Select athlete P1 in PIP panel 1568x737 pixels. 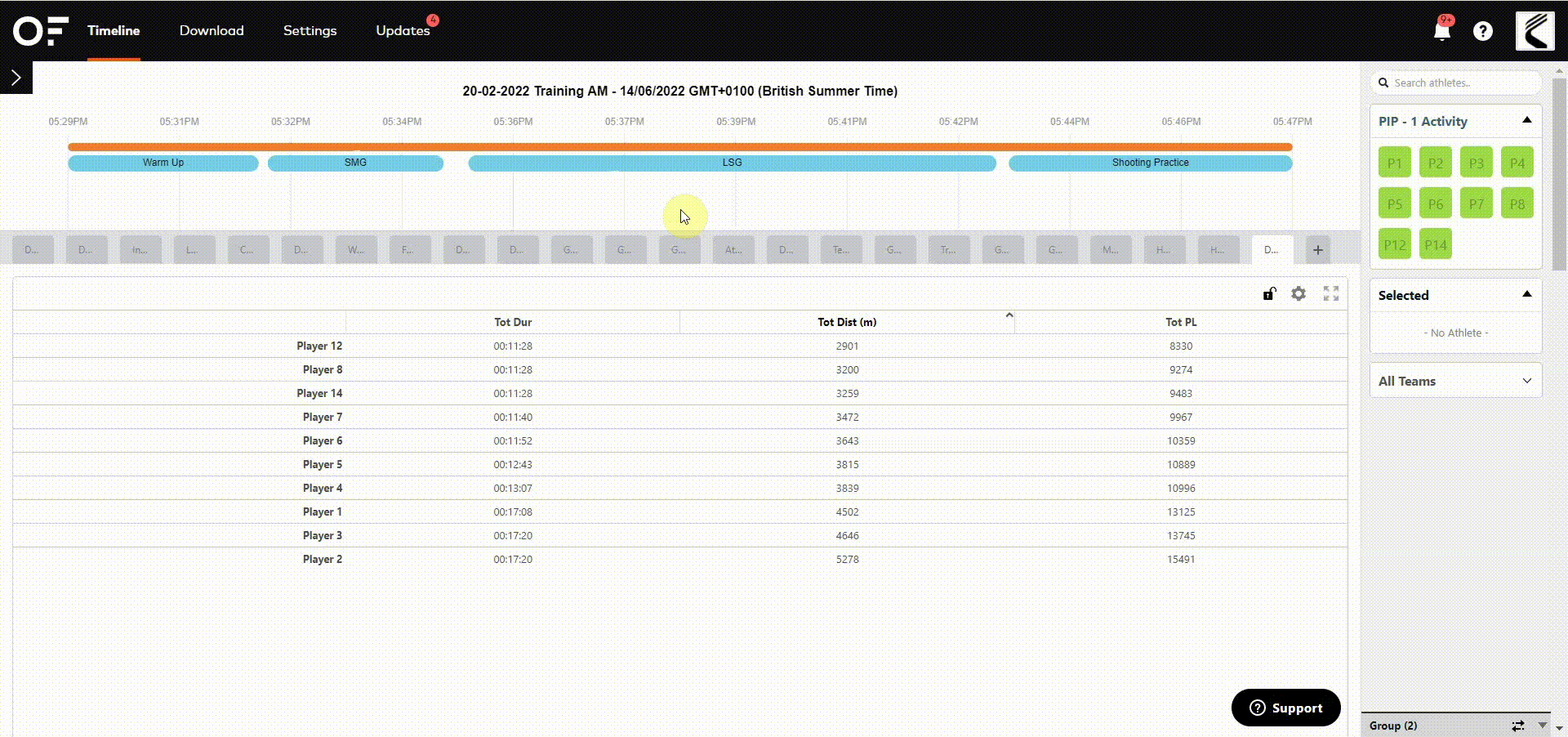(x=1394, y=162)
